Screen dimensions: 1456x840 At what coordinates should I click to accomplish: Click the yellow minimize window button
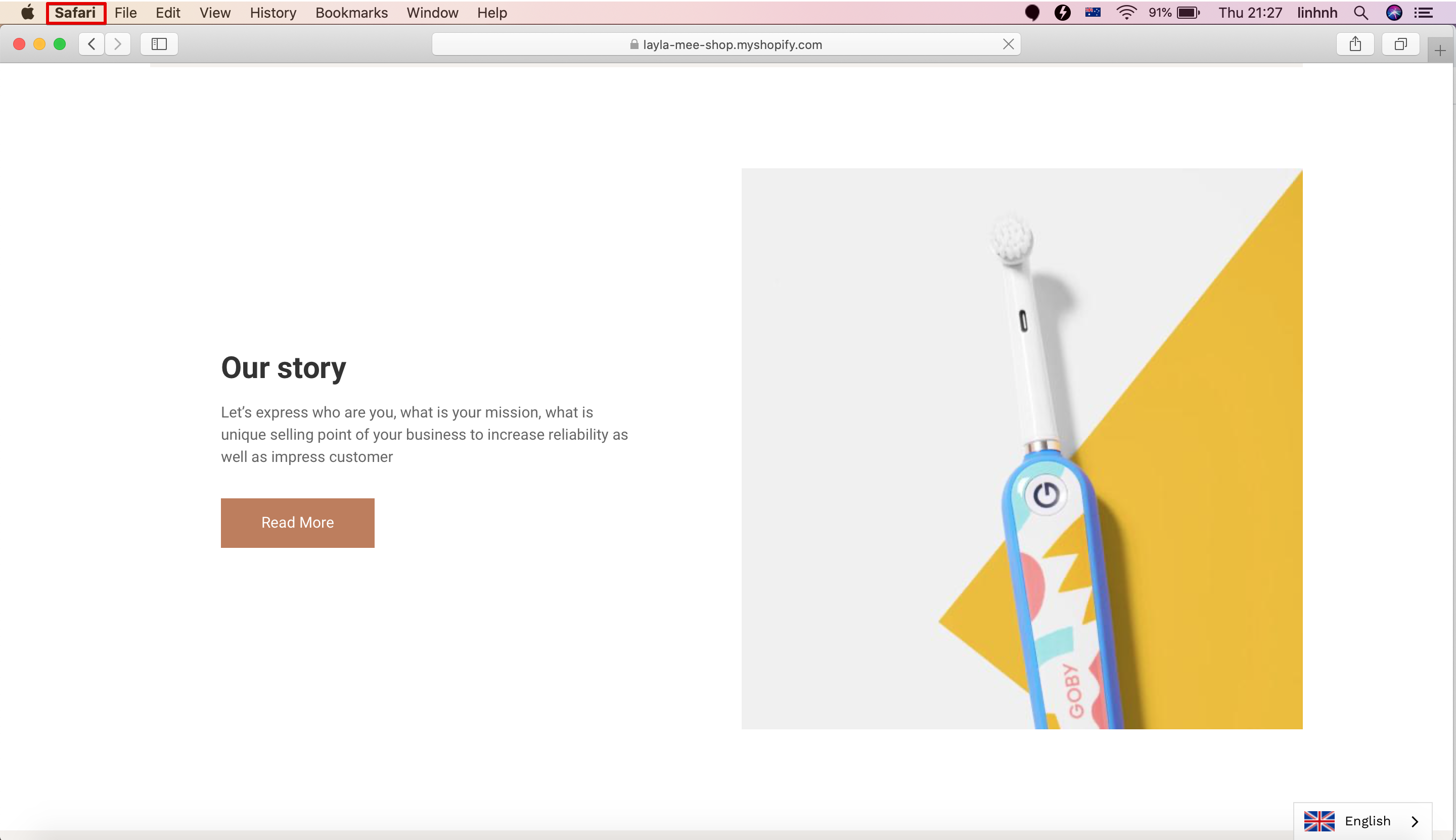(39, 44)
